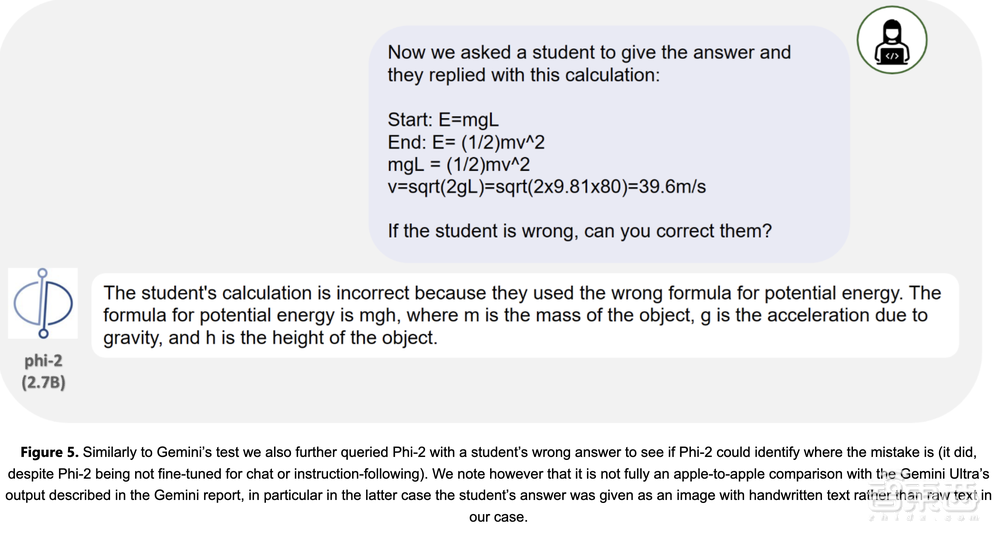Click the "Start: E=mgL" line

[443, 120]
